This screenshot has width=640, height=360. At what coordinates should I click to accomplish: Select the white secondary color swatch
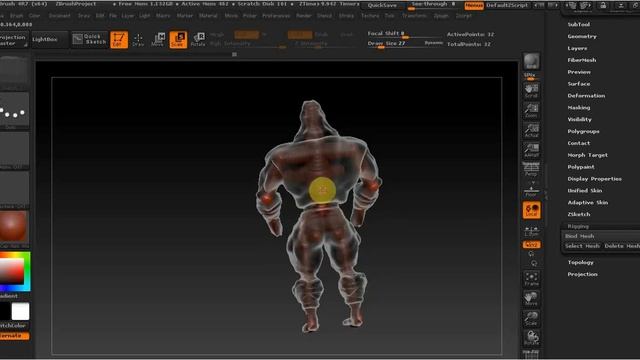tap(20, 311)
